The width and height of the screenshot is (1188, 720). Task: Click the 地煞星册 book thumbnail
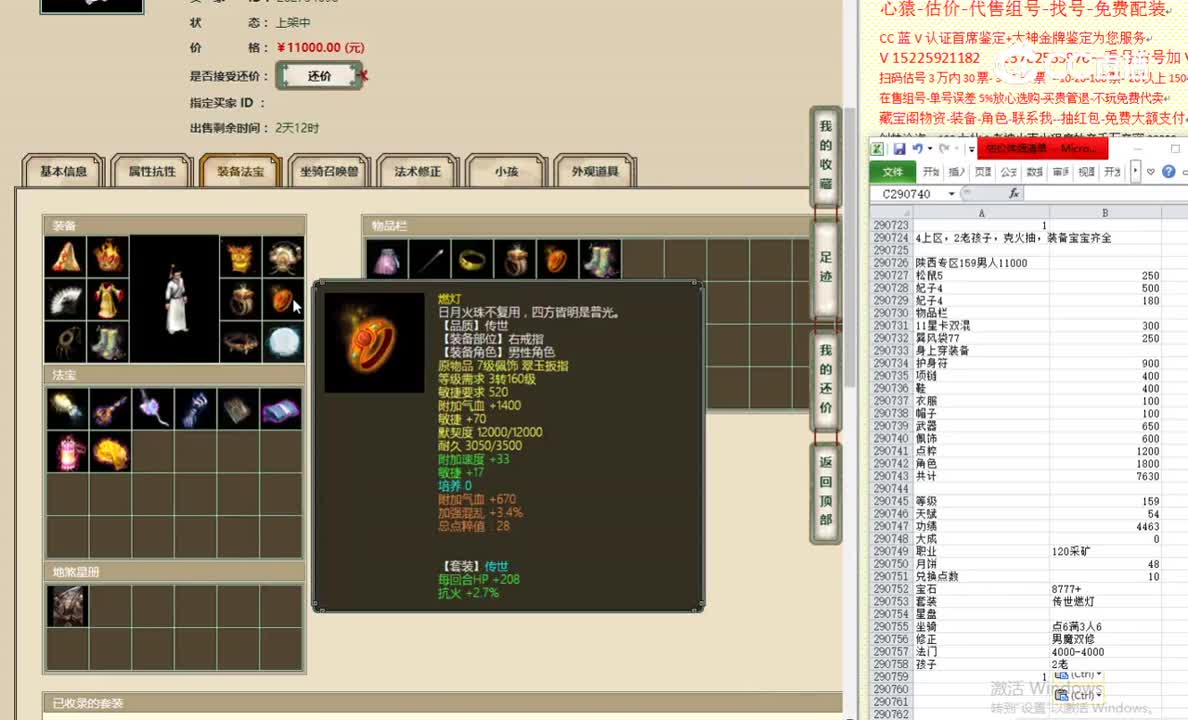[x=66, y=605]
